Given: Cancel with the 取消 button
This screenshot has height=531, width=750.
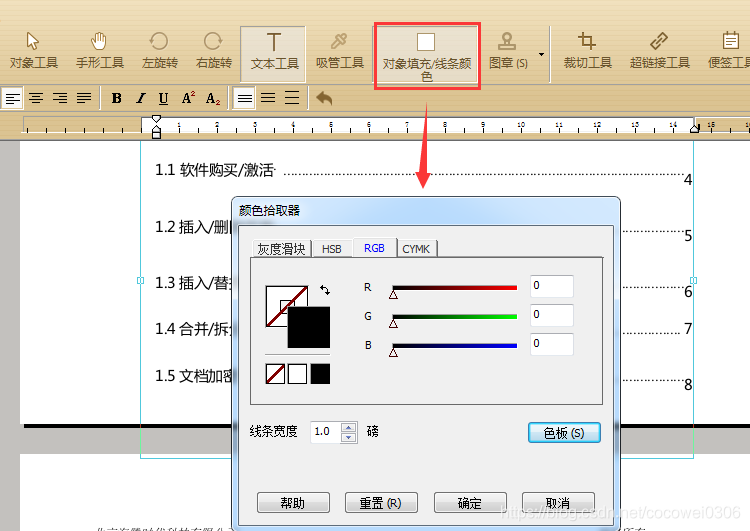Looking at the screenshot, I should click(x=558, y=503).
